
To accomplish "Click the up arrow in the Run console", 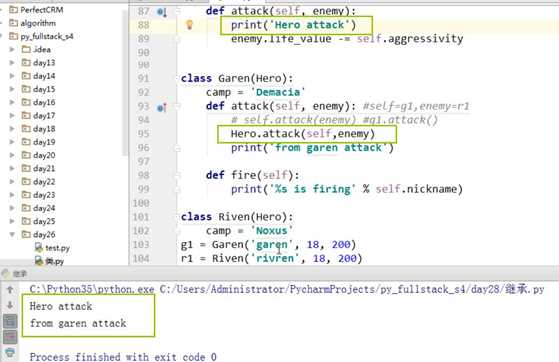I will pos(10,290).
